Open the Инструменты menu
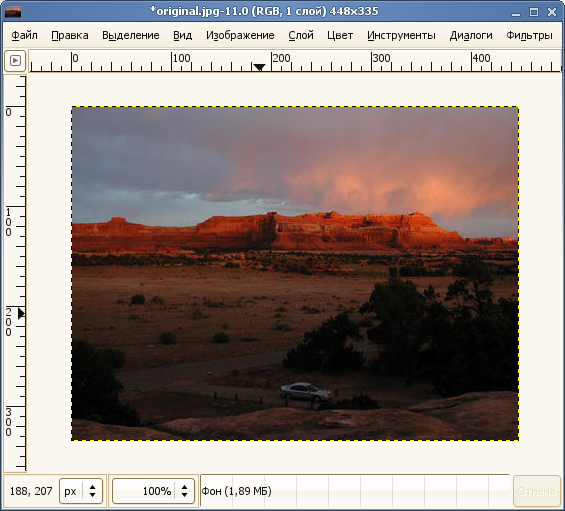This screenshot has height=511, width=565. [401, 35]
